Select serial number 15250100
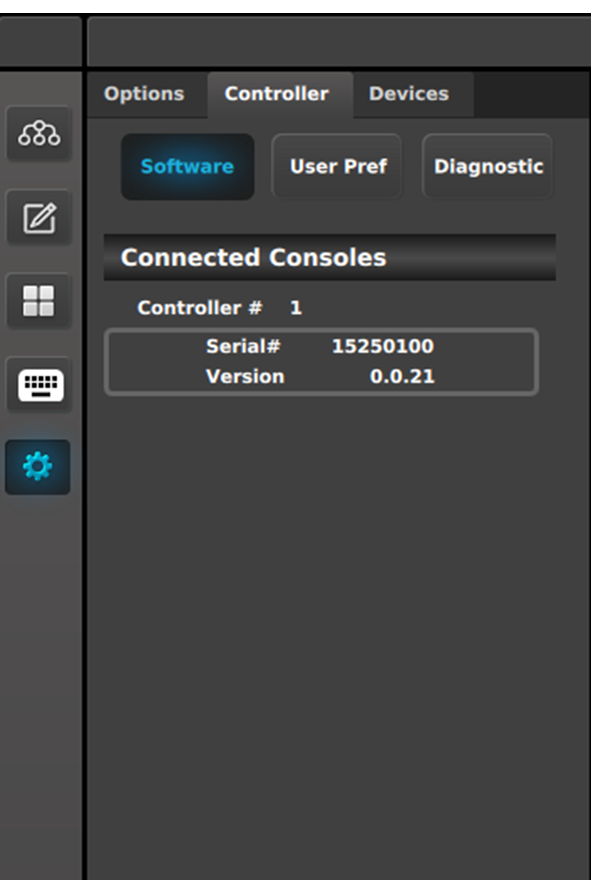The width and height of the screenshot is (591, 880). [383, 346]
